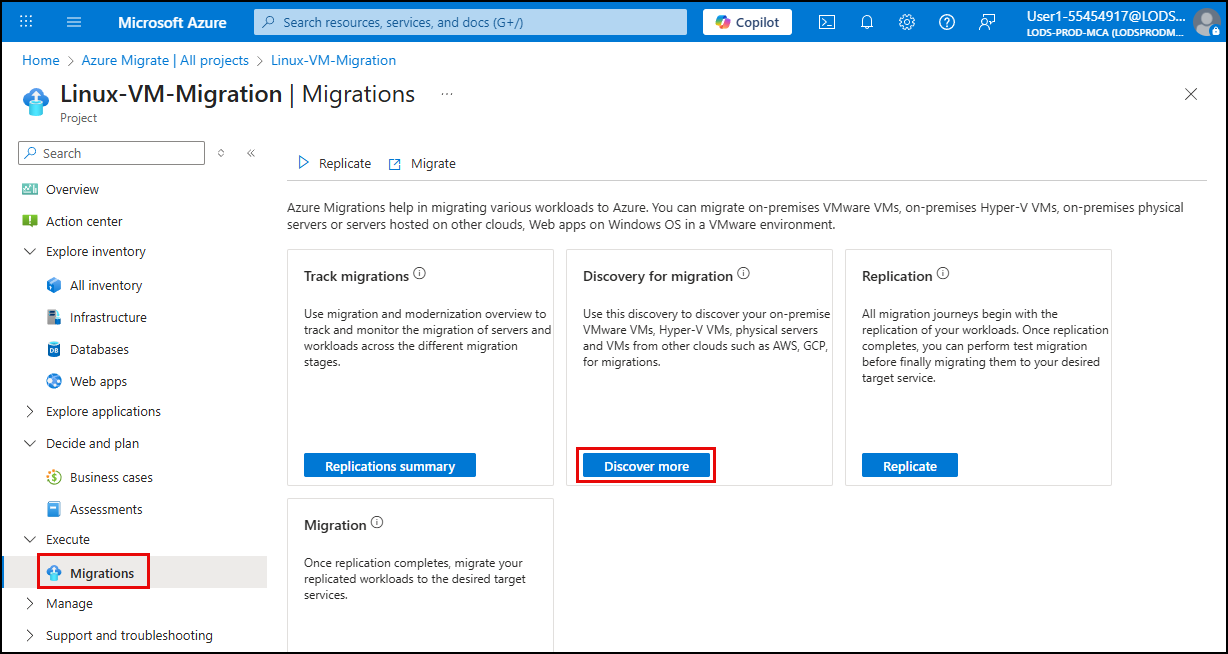Click the expand/collapse all sort icon
The width and height of the screenshot is (1228, 654).
pyautogui.click(x=221, y=153)
